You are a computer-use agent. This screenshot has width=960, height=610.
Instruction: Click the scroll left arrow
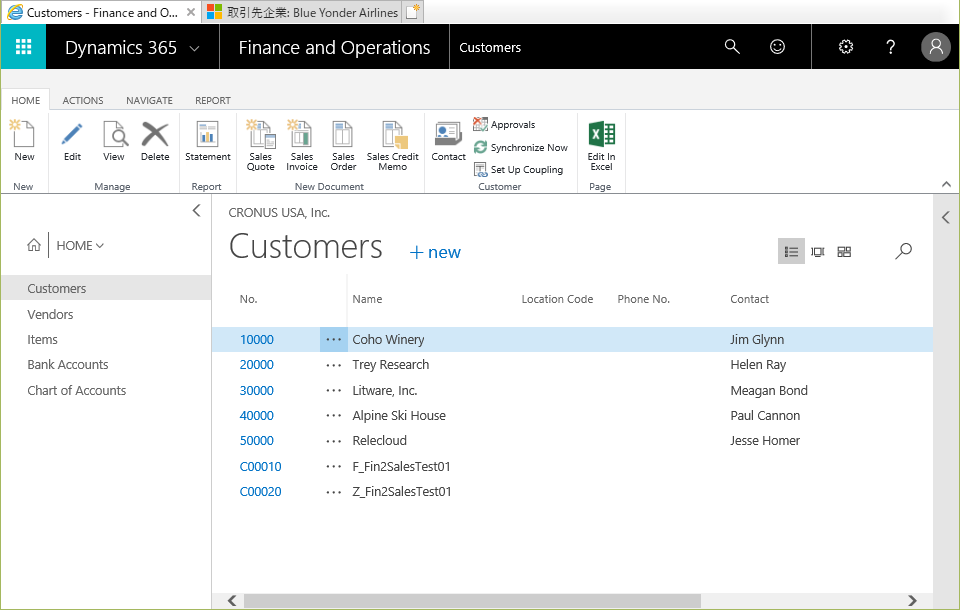click(x=232, y=601)
